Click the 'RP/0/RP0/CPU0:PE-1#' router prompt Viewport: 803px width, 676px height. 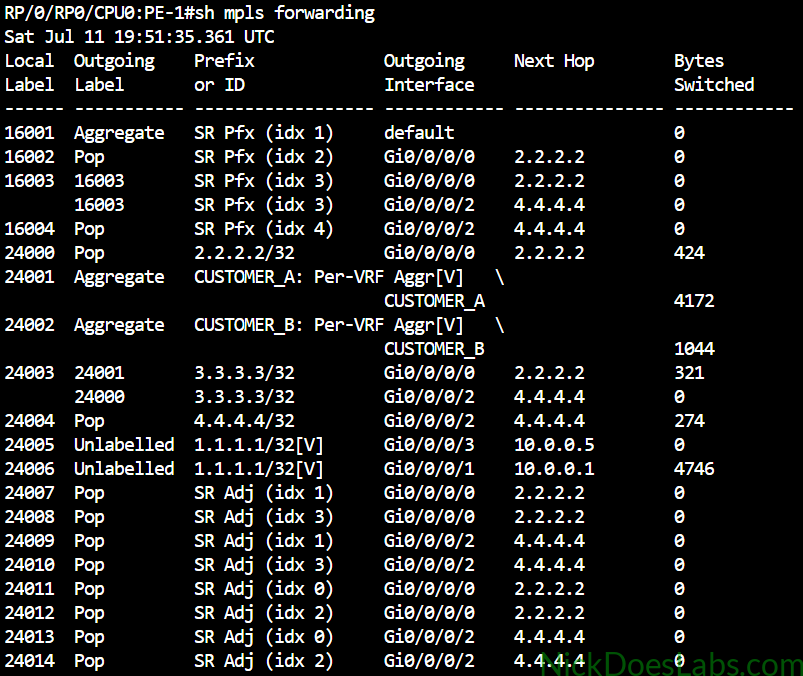(99, 12)
